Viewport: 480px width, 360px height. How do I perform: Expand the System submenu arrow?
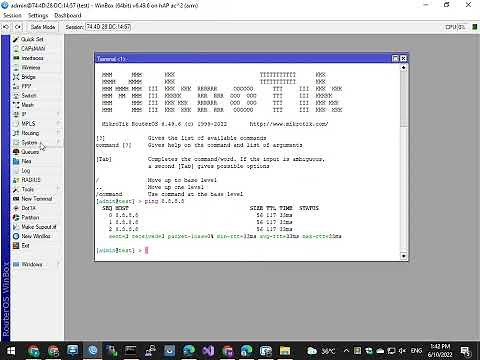(x=58, y=142)
